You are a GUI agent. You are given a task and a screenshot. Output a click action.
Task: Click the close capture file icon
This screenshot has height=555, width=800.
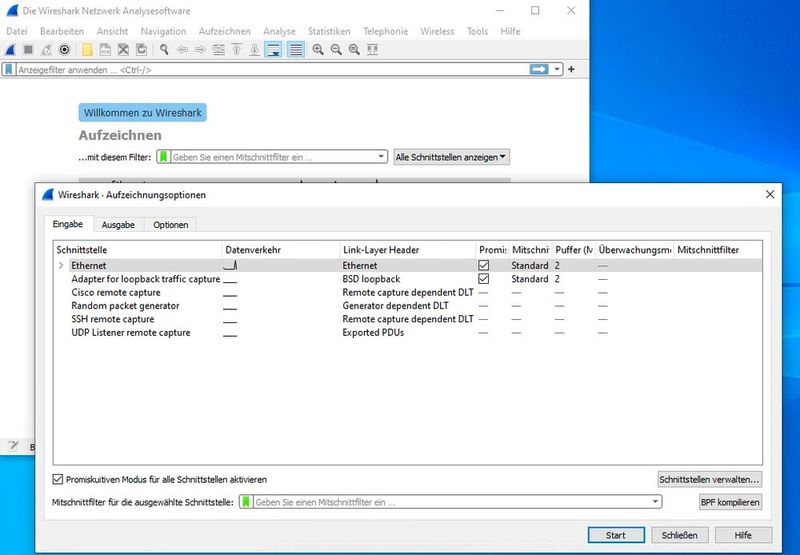click(123, 49)
